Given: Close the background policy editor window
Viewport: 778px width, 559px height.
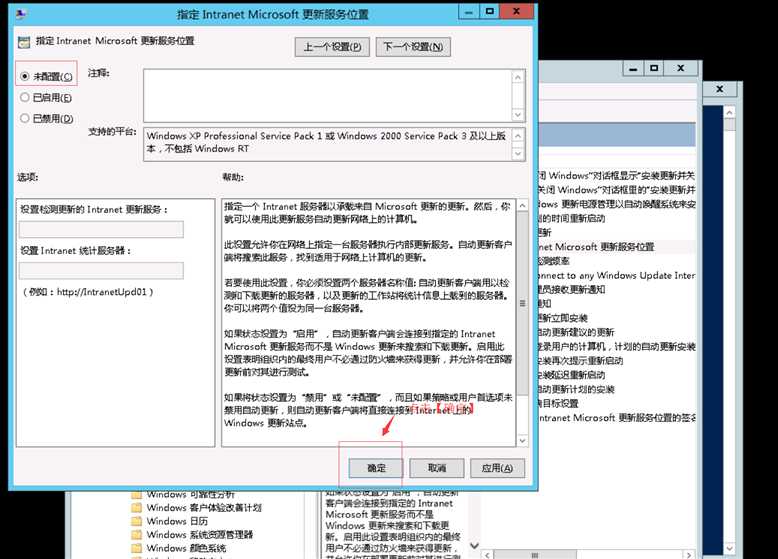Looking at the screenshot, I should pyautogui.click(x=680, y=68).
